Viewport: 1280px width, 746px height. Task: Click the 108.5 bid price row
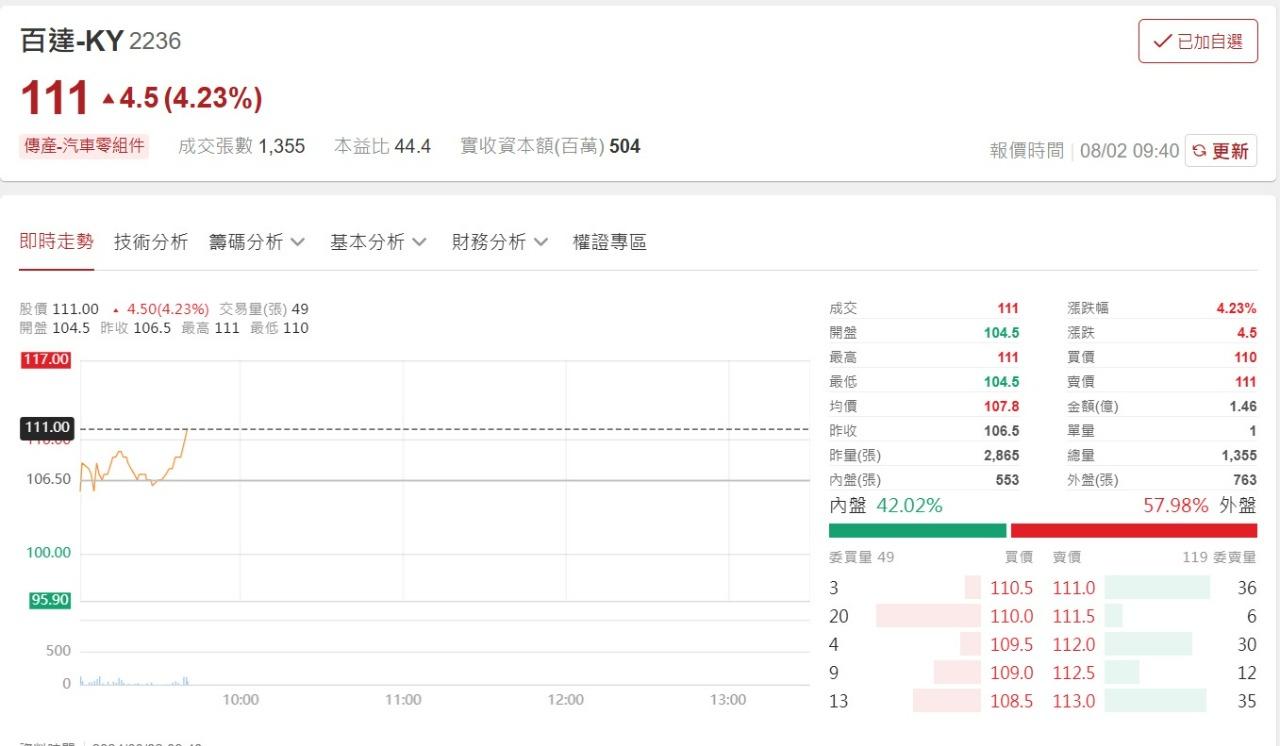[1011, 701]
